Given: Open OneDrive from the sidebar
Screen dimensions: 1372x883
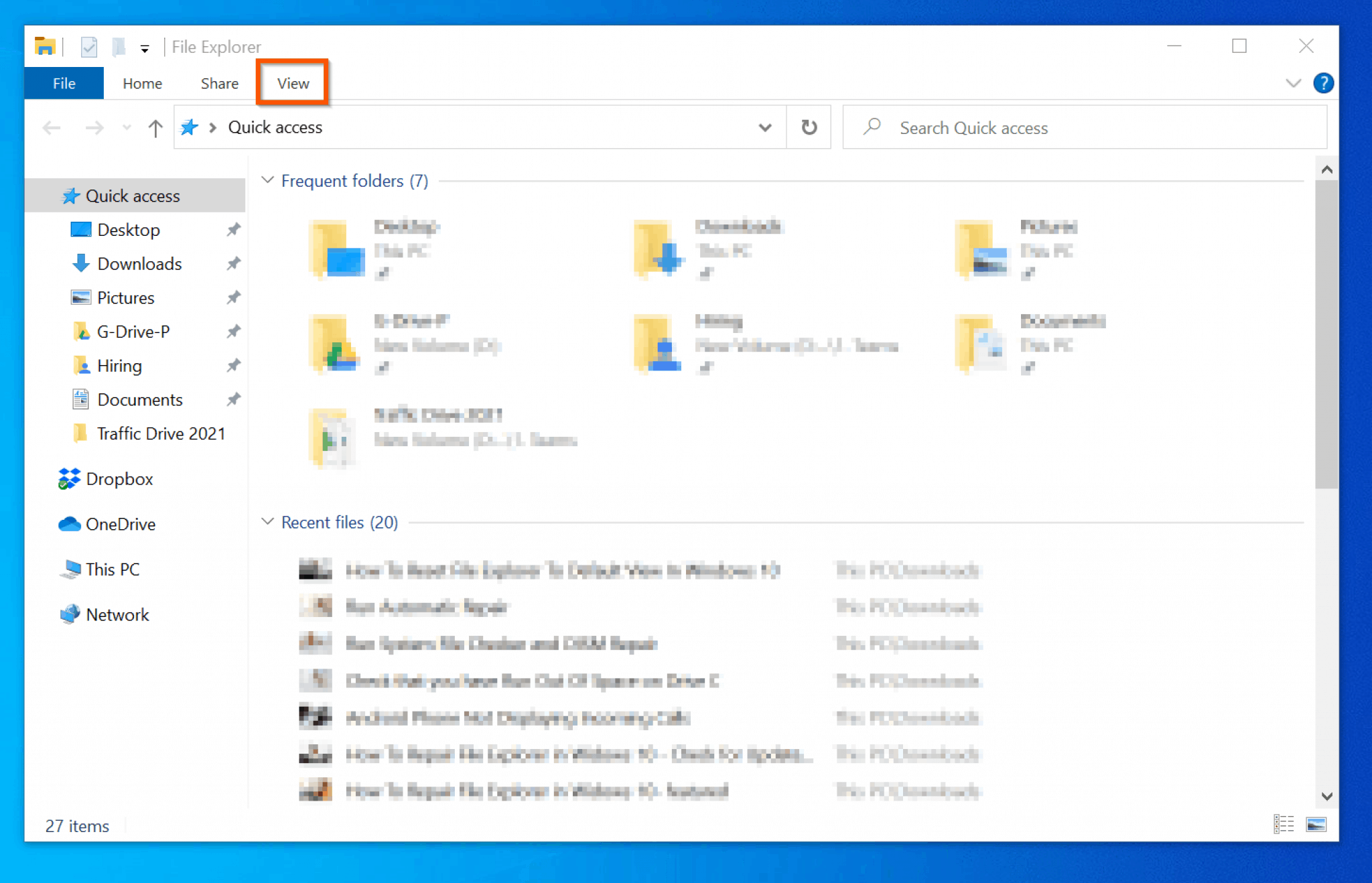Looking at the screenshot, I should pyautogui.click(x=120, y=524).
